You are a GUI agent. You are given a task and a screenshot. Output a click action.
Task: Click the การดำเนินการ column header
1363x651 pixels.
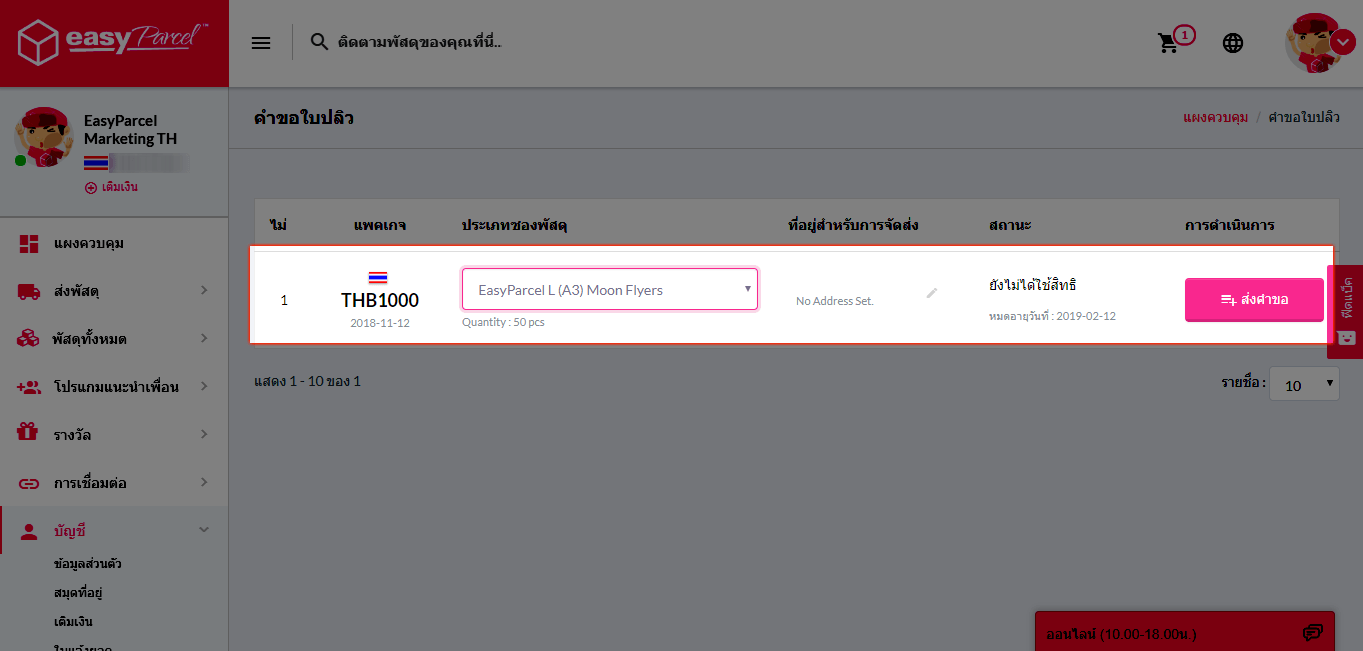[x=1230, y=225]
